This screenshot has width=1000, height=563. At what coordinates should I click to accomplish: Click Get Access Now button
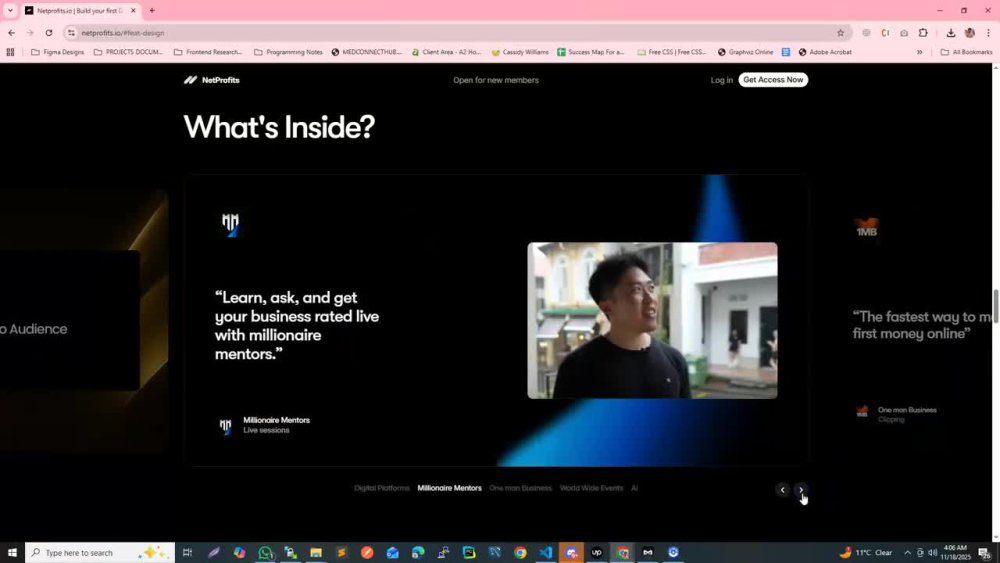coord(773,80)
